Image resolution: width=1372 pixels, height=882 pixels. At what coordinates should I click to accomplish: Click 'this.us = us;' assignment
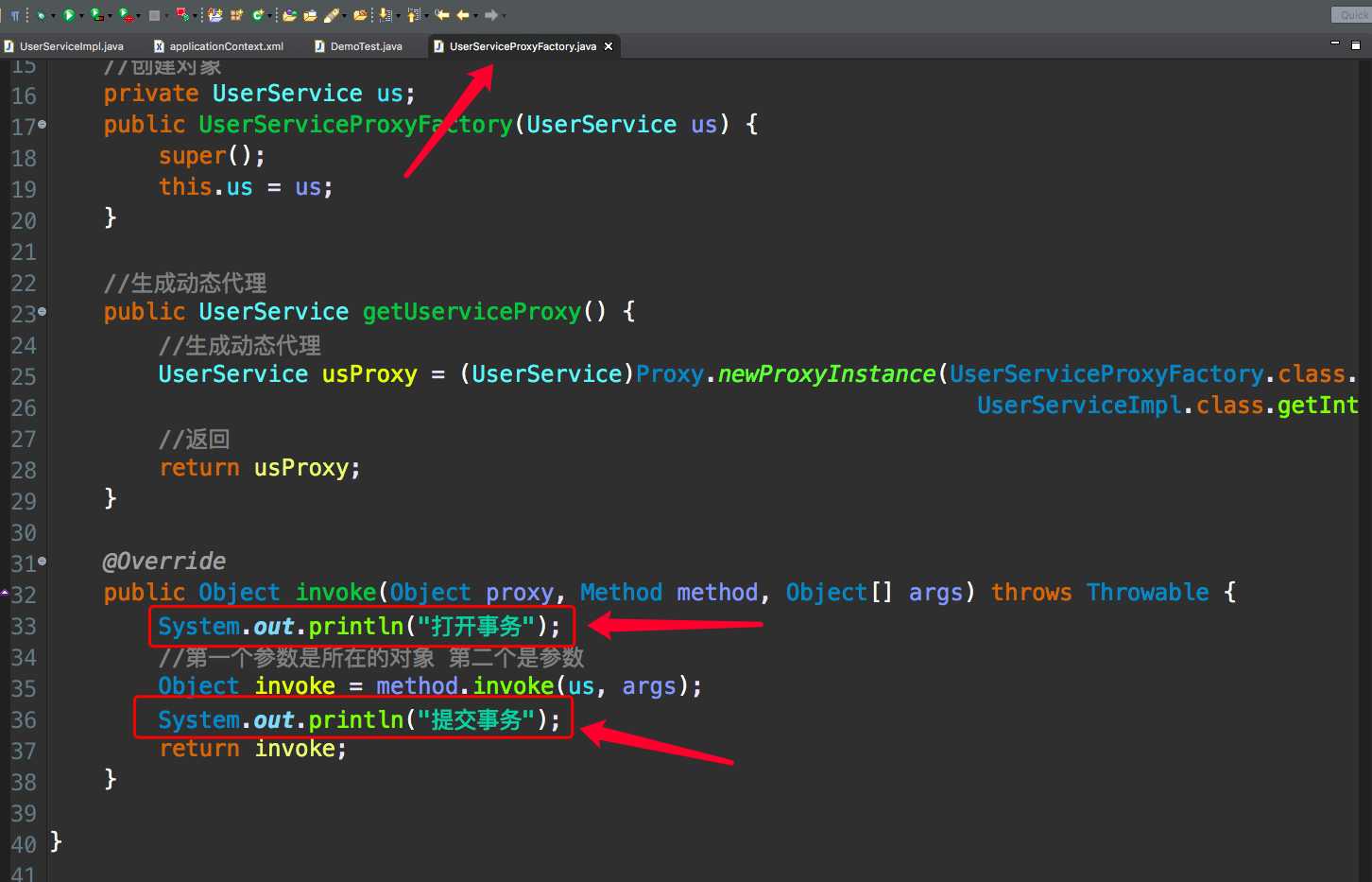[x=247, y=187]
